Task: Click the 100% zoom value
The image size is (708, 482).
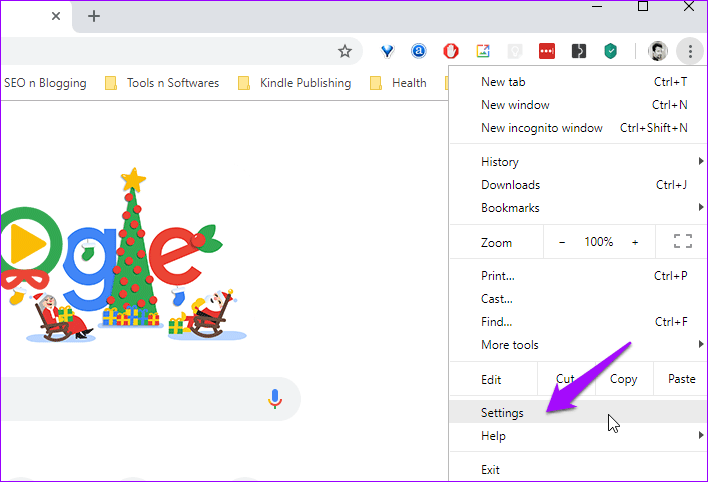Action: 599,242
